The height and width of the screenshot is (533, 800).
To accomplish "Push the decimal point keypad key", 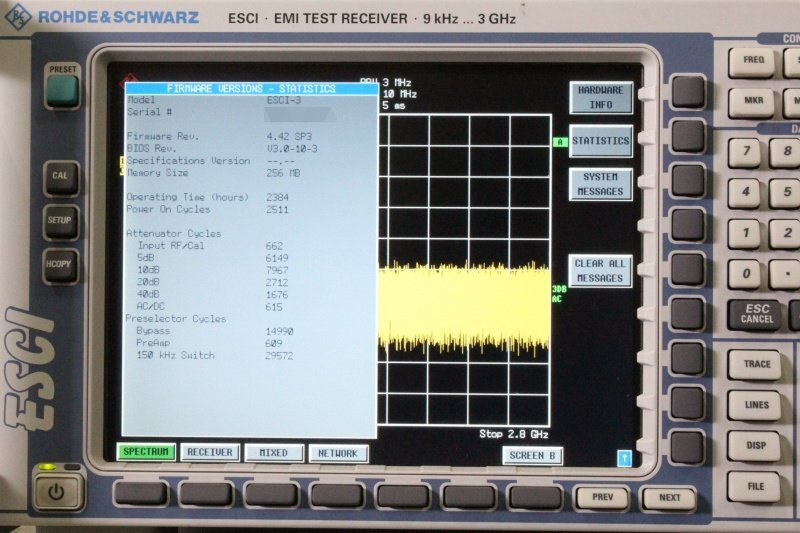I will pos(786,274).
